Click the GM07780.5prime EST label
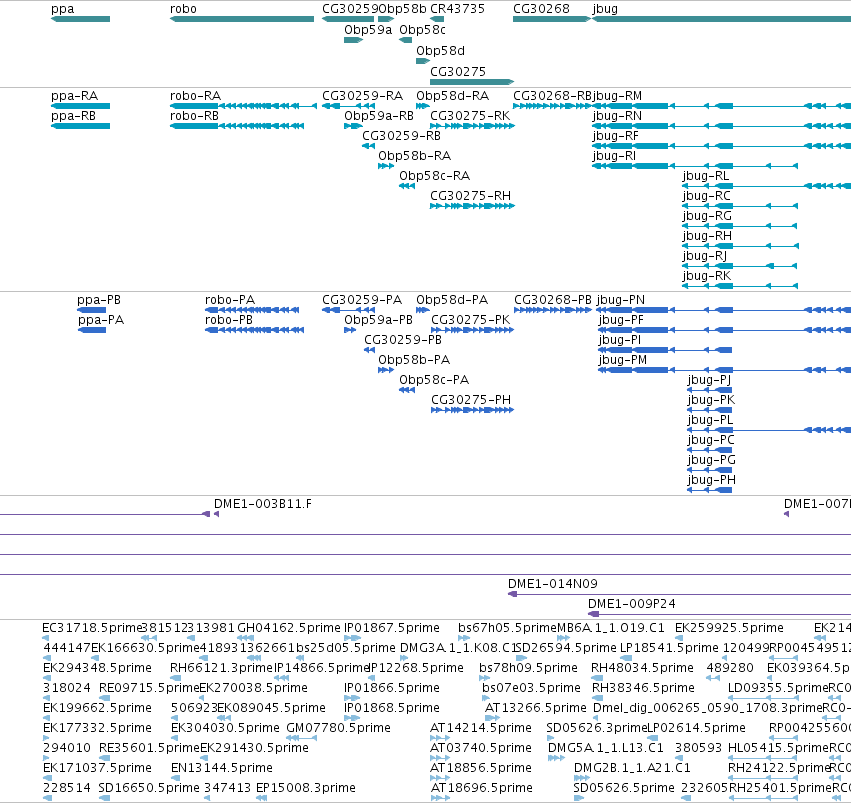This screenshot has height=803, width=851. 338,728
